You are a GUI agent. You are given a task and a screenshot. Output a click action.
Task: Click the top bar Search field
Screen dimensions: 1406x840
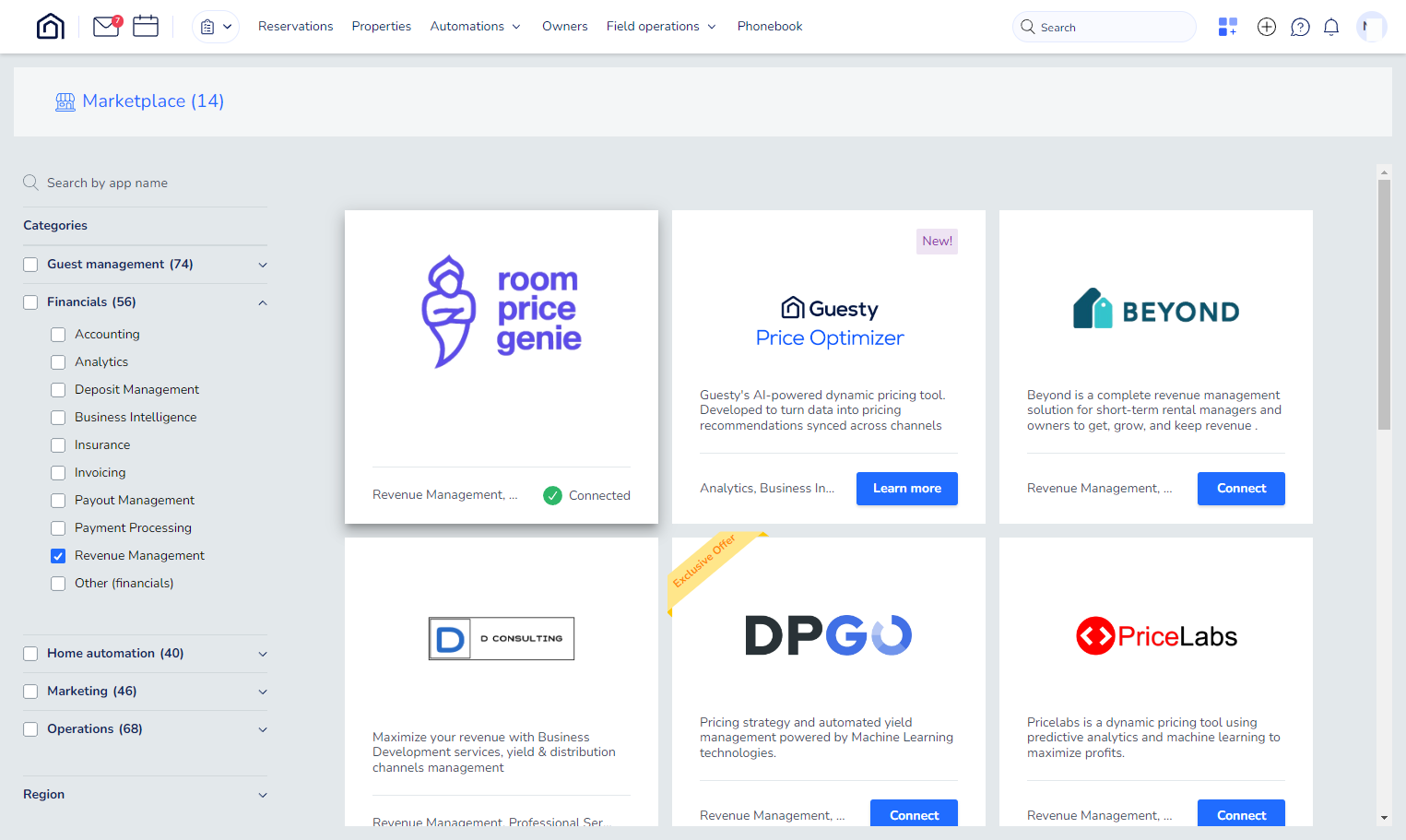tap(1105, 27)
